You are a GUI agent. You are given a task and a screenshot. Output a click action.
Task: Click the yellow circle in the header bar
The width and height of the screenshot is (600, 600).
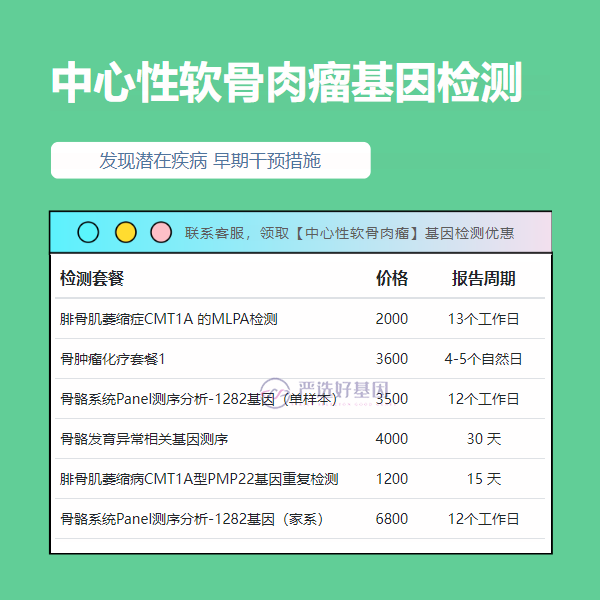[126, 232]
